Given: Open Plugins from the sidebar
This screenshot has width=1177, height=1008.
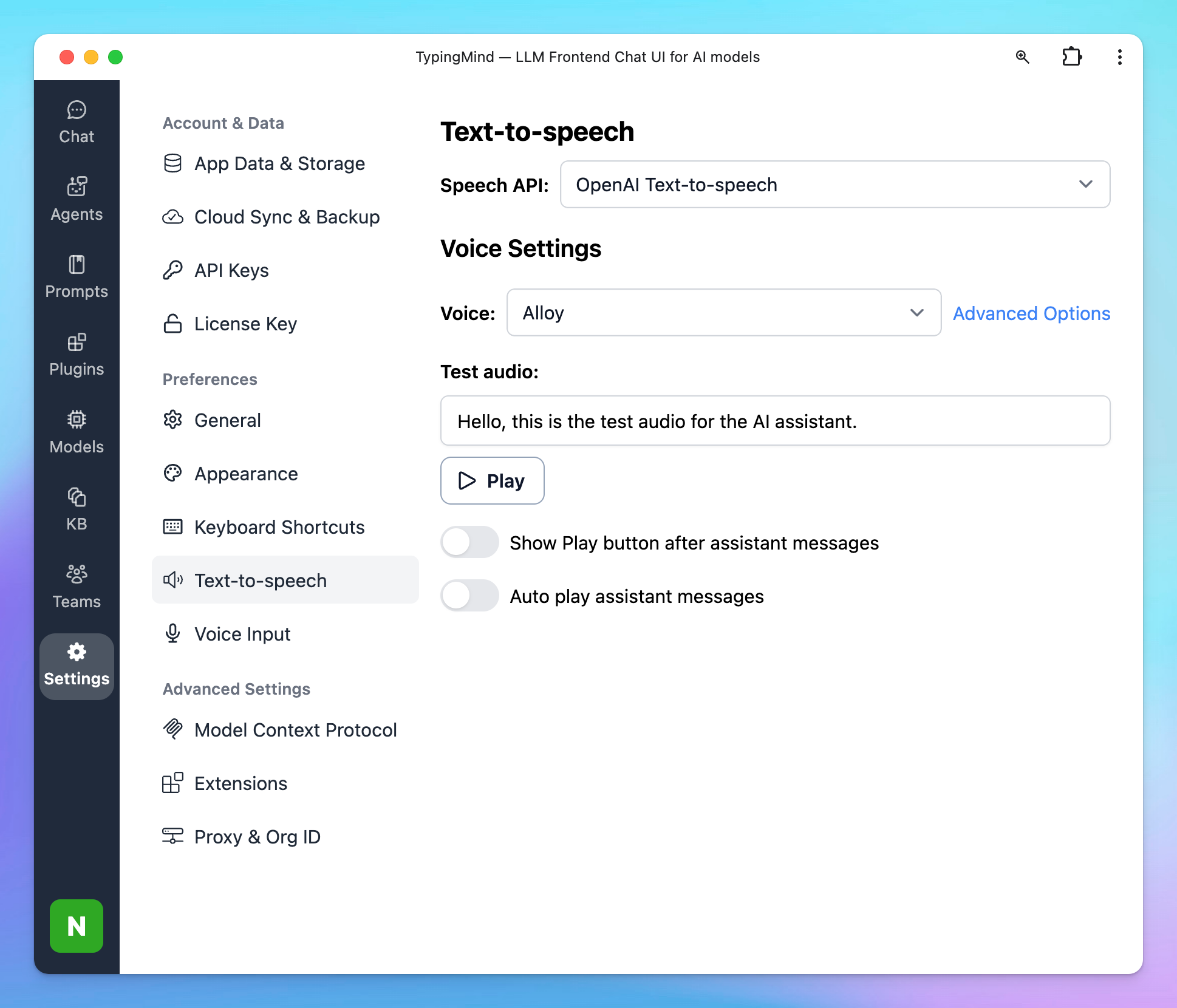Looking at the screenshot, I should coord(77,355).
